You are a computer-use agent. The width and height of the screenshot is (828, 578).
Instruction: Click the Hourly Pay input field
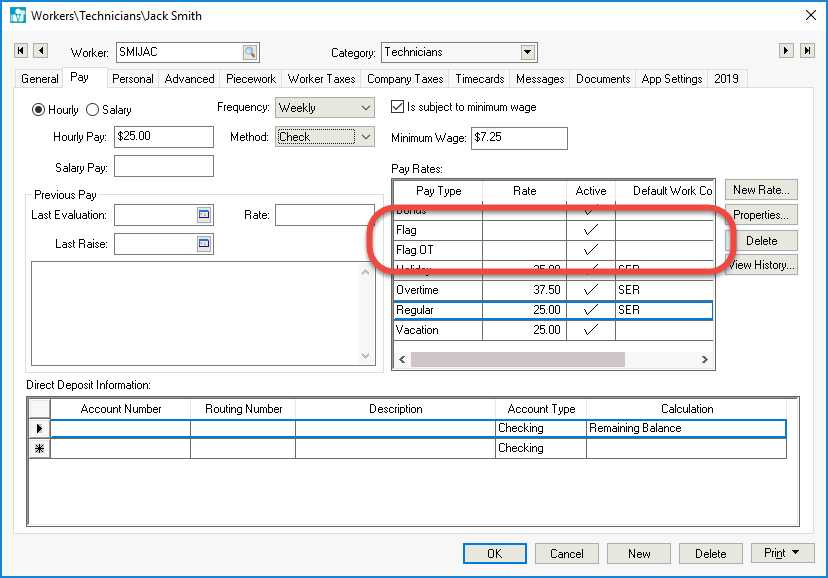[164, 137]
